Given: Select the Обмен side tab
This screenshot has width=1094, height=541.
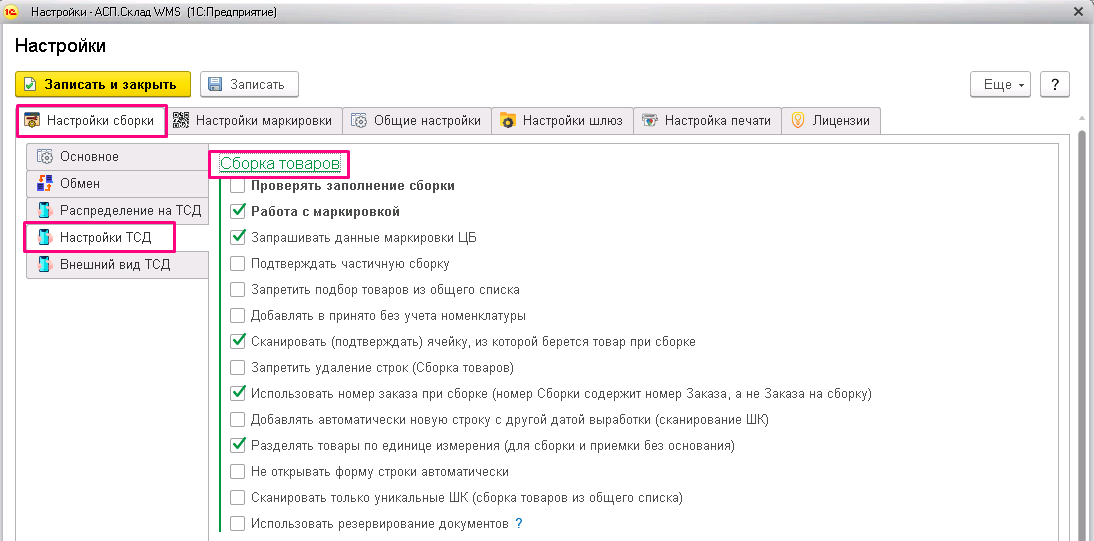Looking at the screenshot, I should [117, 184].
